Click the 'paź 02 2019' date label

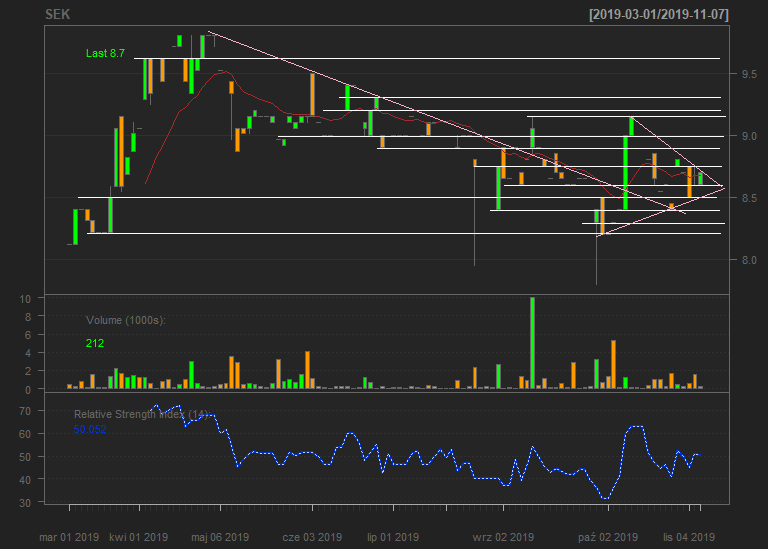pos(608,537)
